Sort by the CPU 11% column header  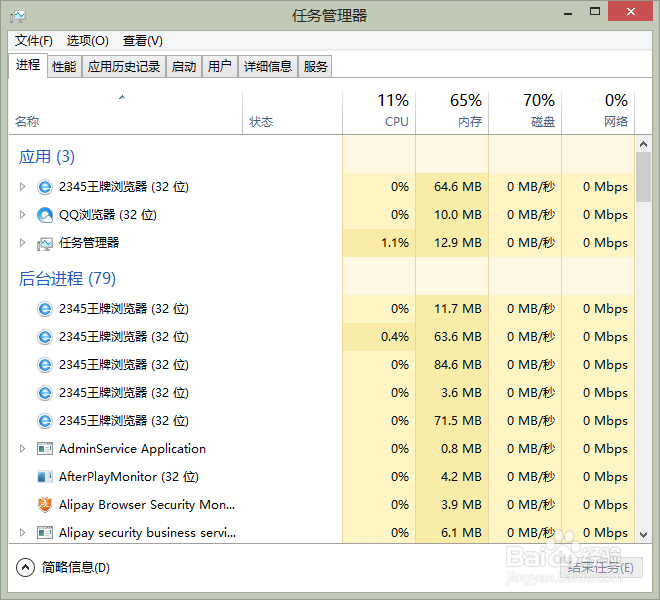coord(379,113)
